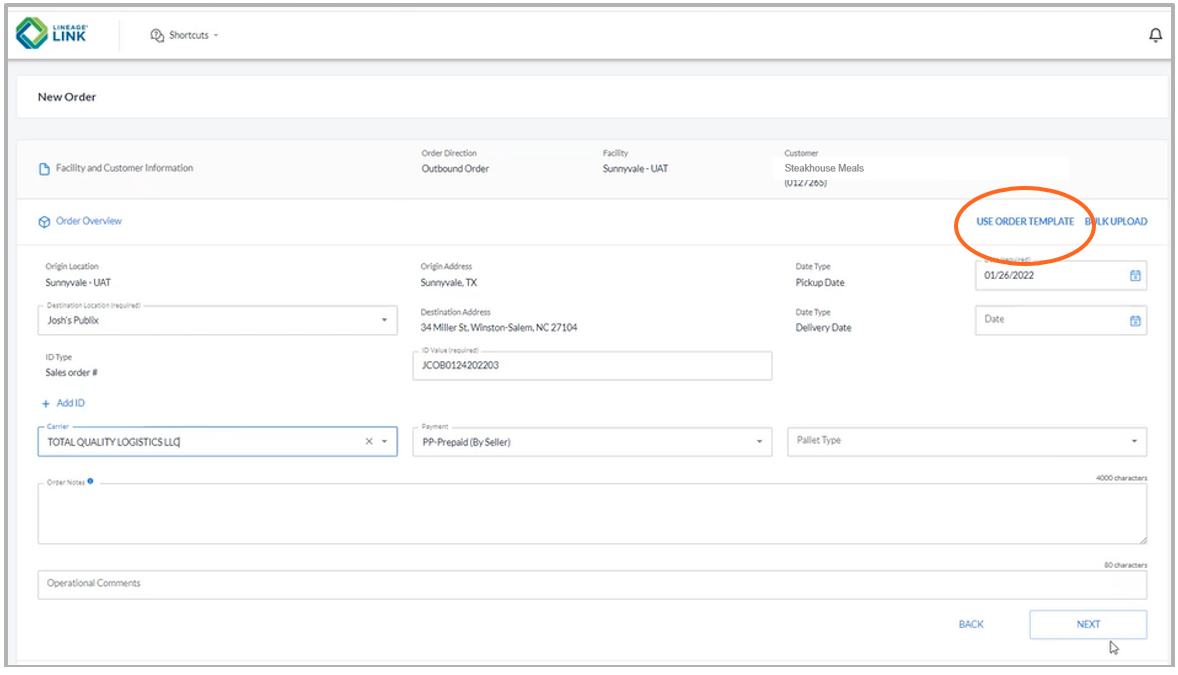The height and width of the screenshot is (675, 1178).
Task: Open the notification bell
Action: tap(1155, 33)
